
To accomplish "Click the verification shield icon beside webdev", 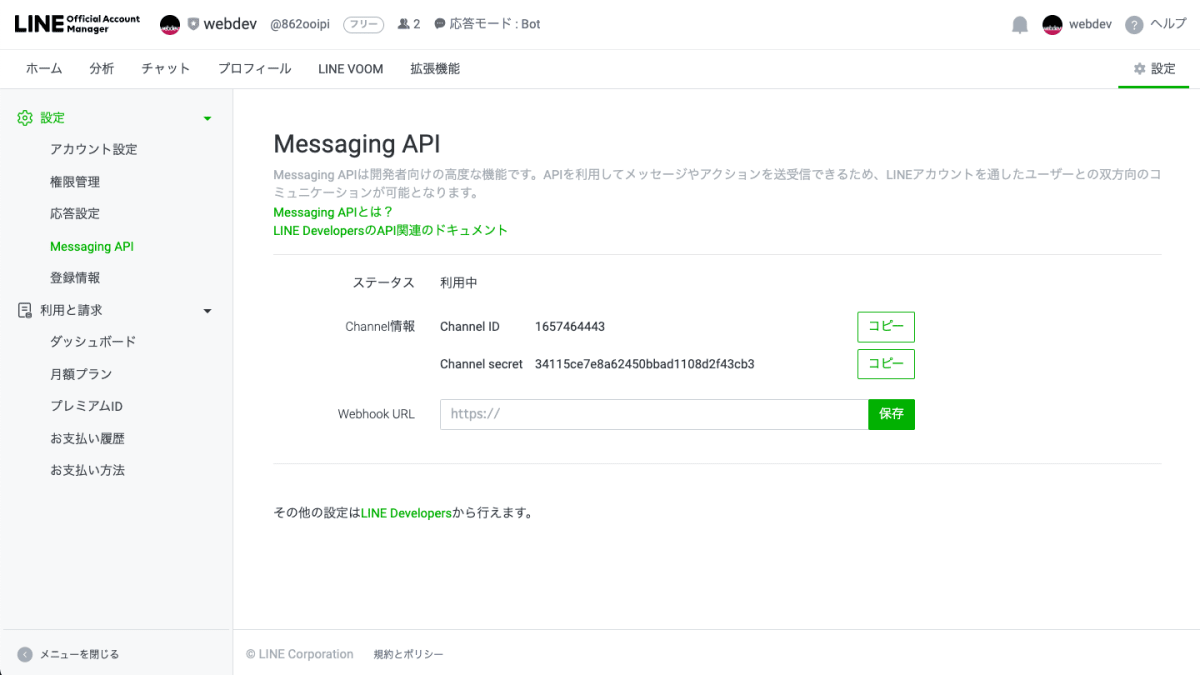I will (x=193, y=24).
